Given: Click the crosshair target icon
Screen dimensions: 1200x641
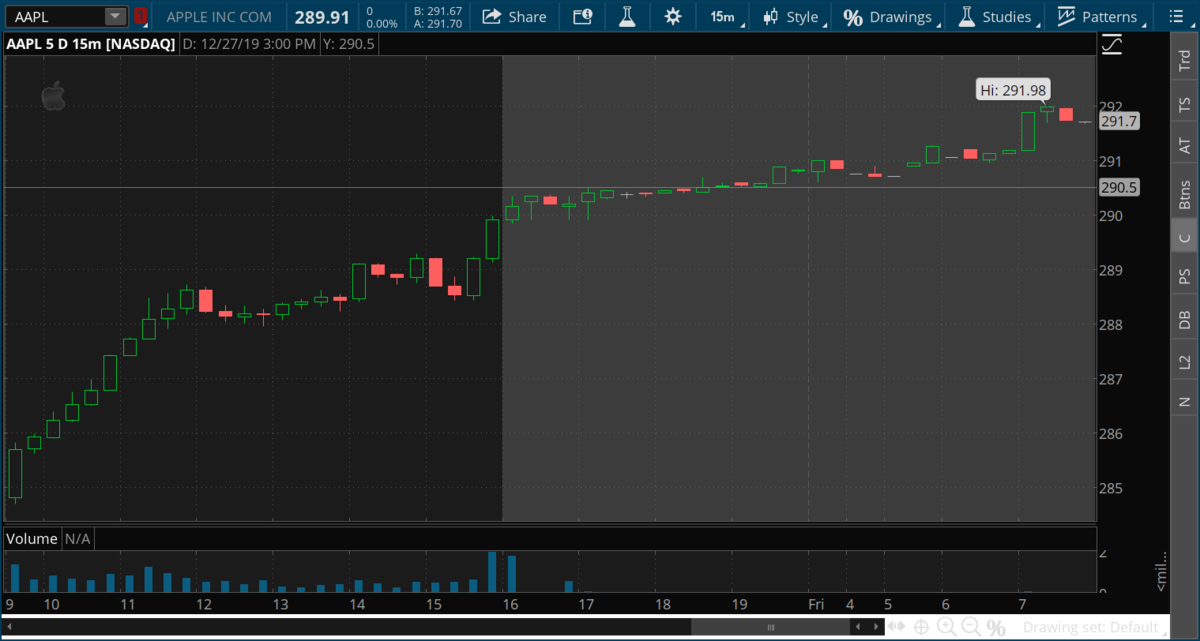Looking at the screenshot, I should click(x=921, y=627).
